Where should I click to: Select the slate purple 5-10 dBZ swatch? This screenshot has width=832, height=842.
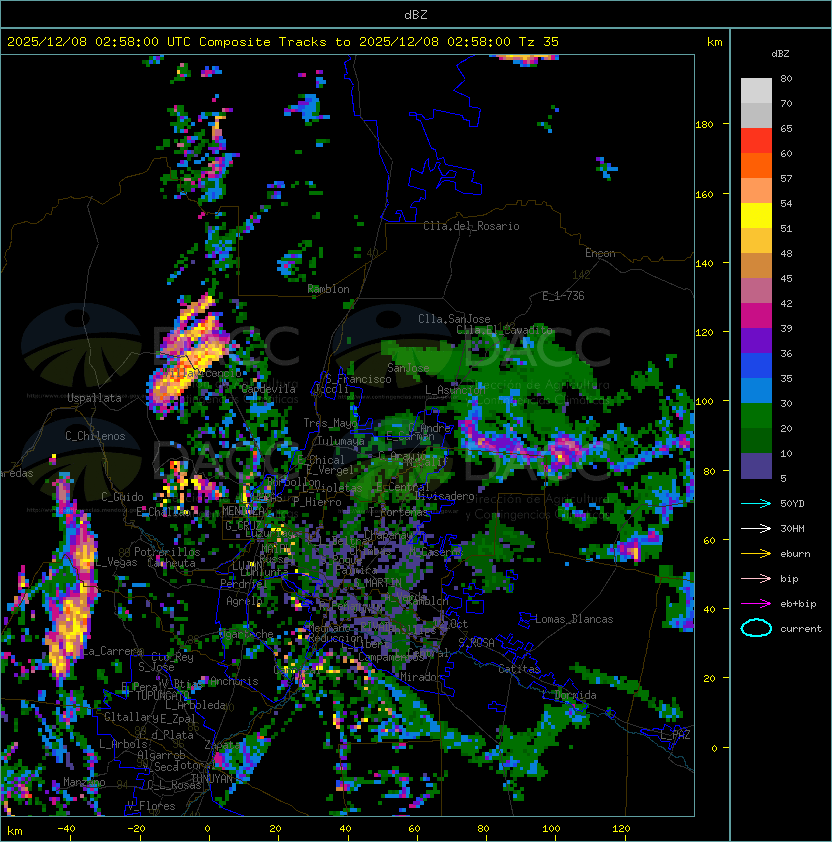point(756,466)
